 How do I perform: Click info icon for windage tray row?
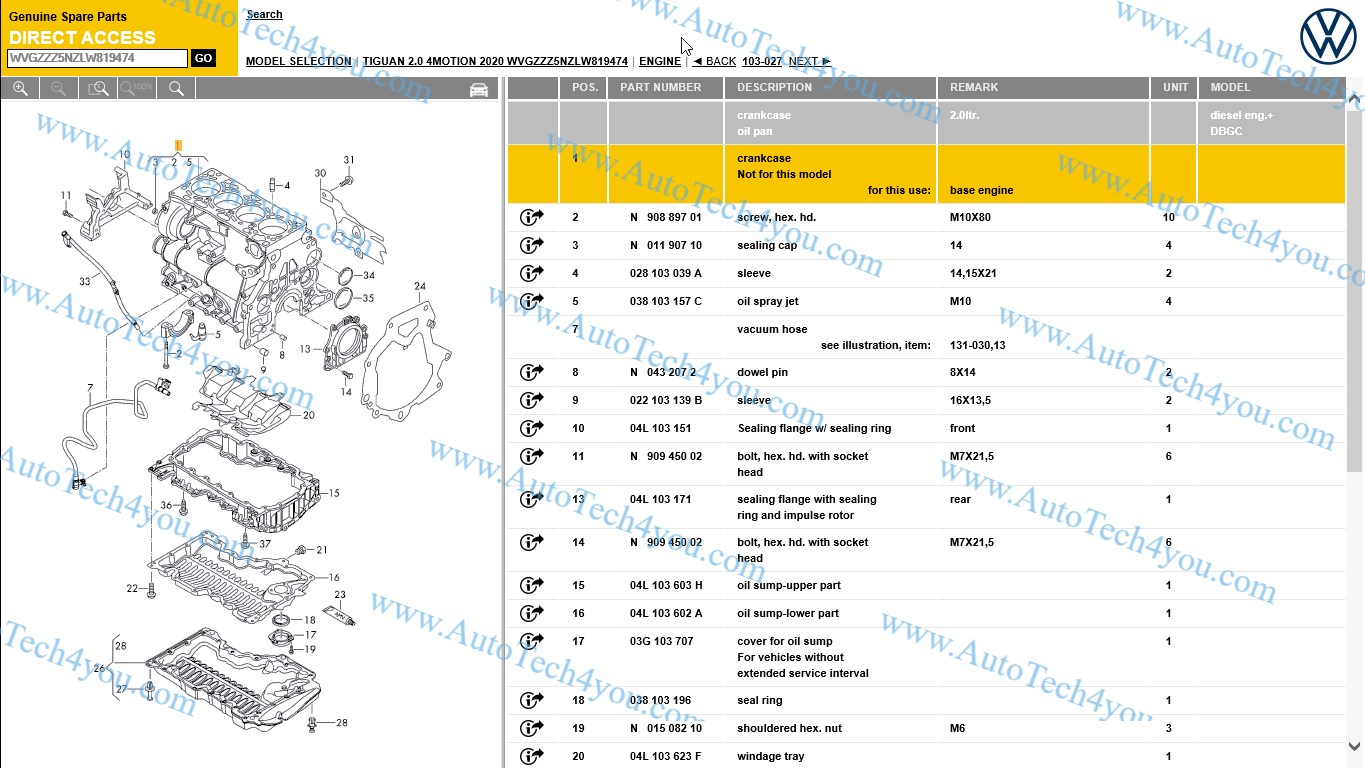pyautogui.click(x=531, y=756)
